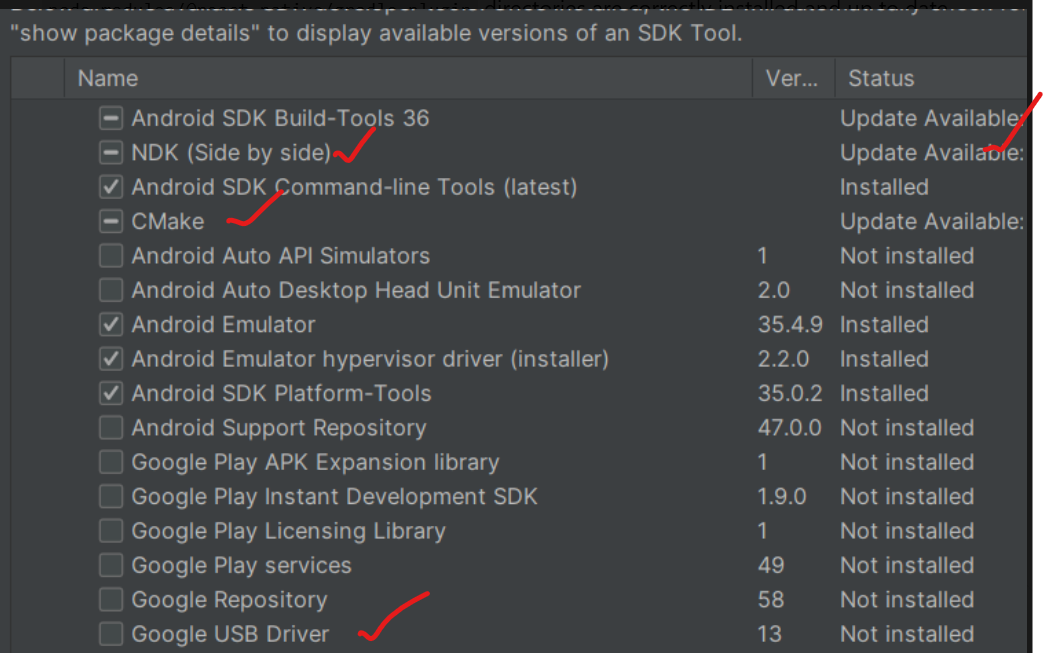Screen dimensions: 1043x653
Task: Sort by the Name column header
Action: (408, 78)
